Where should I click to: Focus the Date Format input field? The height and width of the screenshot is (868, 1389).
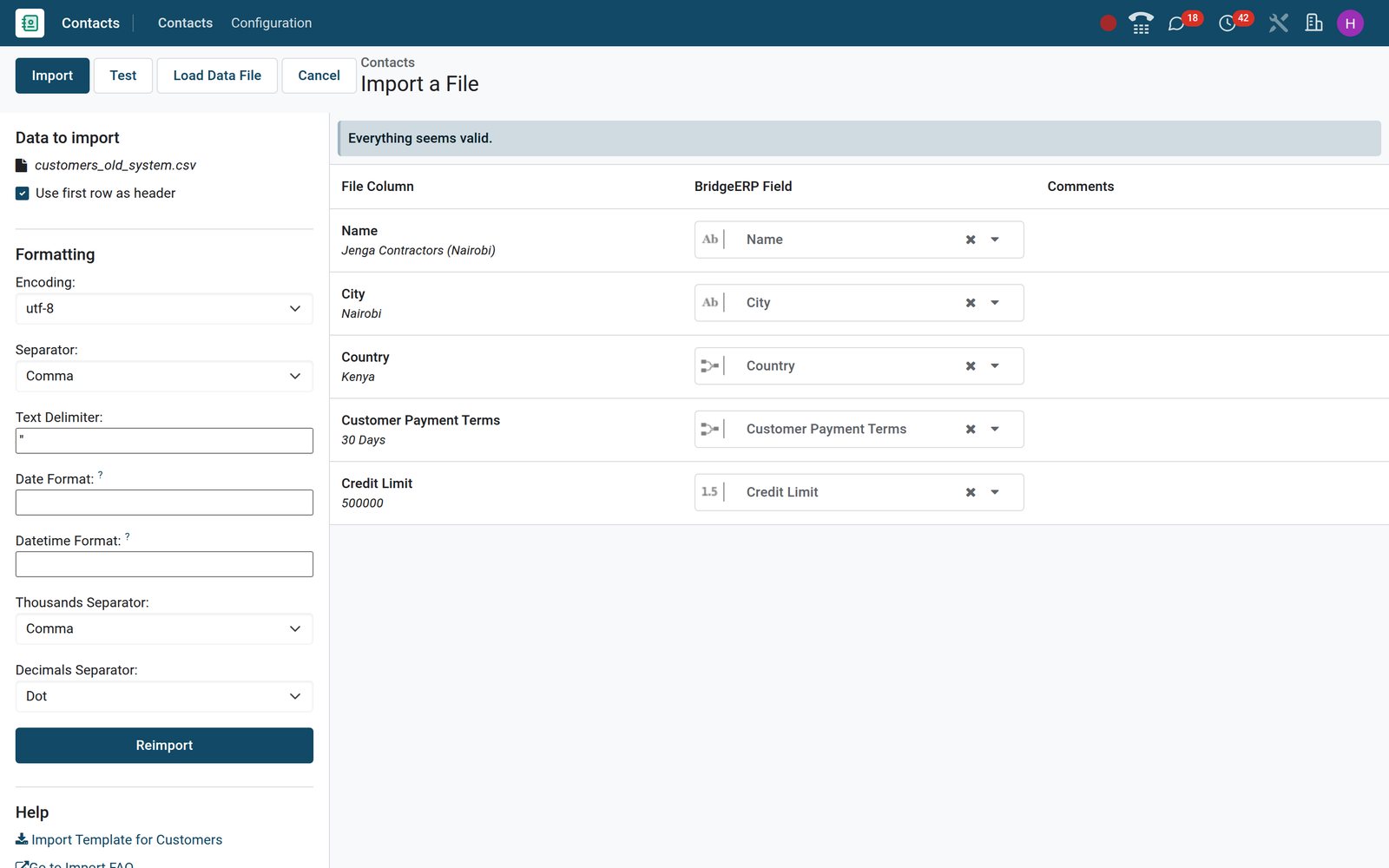pyautogui.click(x=164, y=503)
